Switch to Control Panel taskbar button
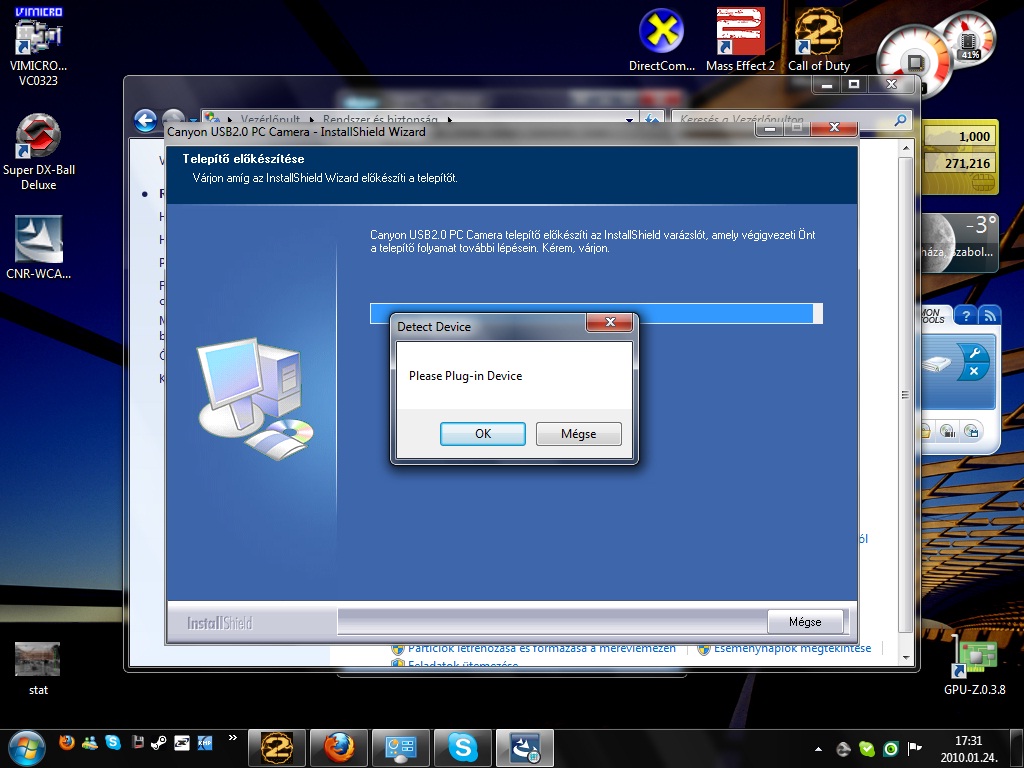Image resolution: width=1024 pixels, height=768 pixels. [401, 748]
